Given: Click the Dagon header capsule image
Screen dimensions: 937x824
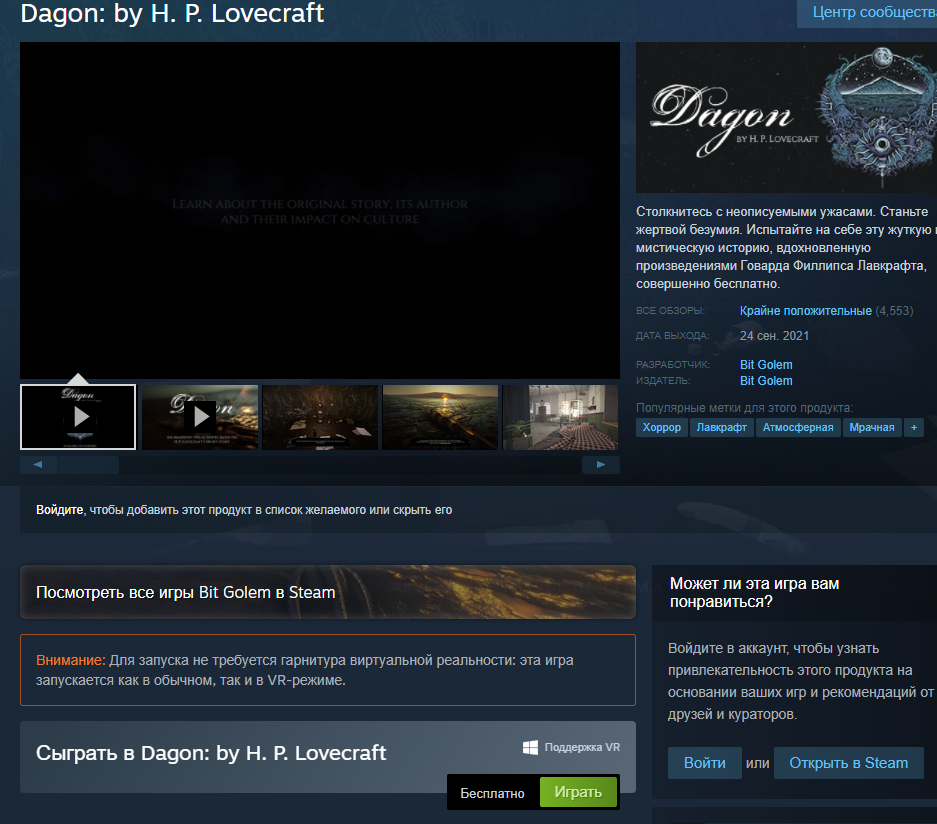Looking at the screenshot, I should (x=786, y=117).
